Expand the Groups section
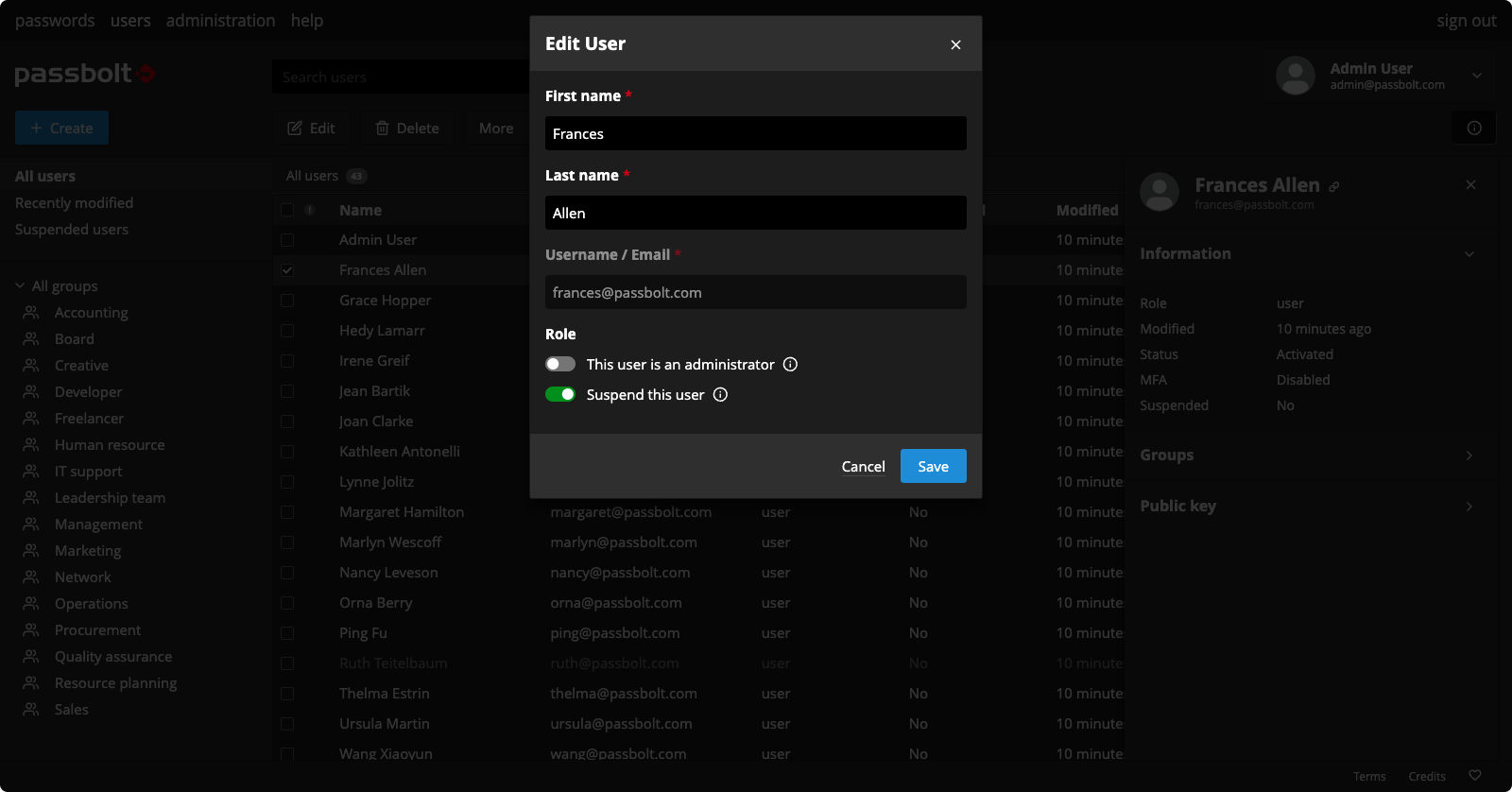 click(x=1469, y=455)
